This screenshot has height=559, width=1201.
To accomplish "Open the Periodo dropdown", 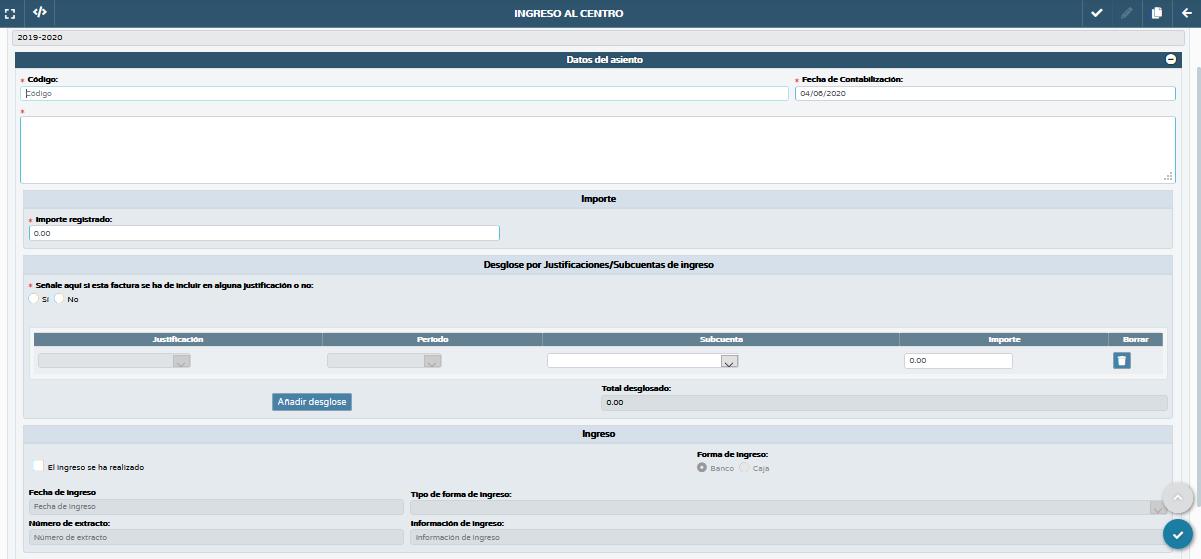I will coord(384,361).
